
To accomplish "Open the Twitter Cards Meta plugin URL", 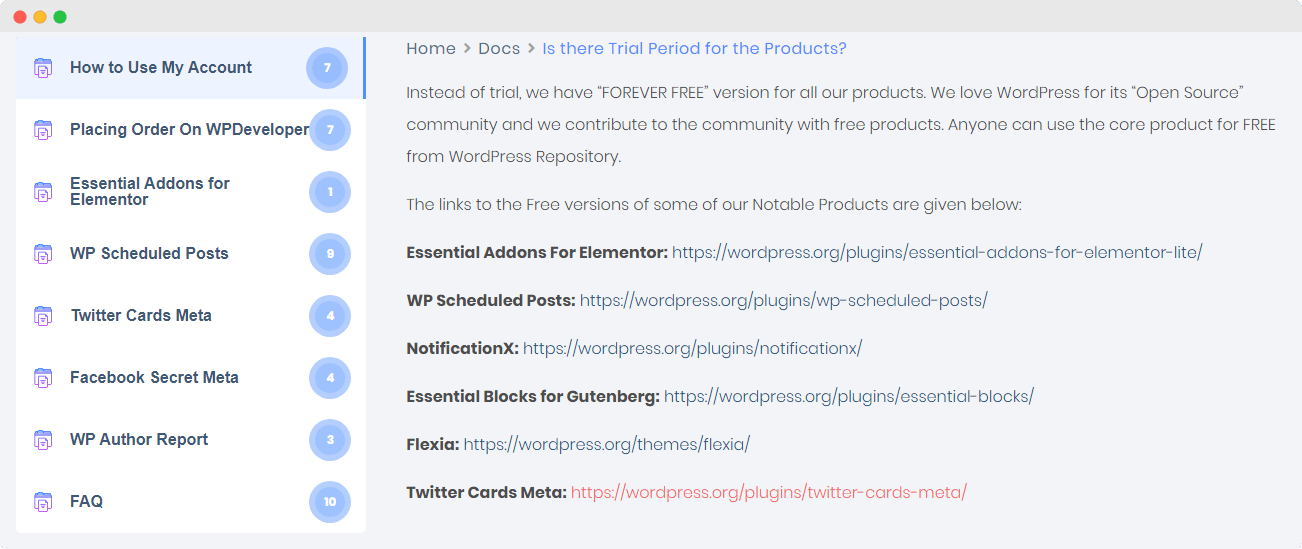I will coord(768,492).
